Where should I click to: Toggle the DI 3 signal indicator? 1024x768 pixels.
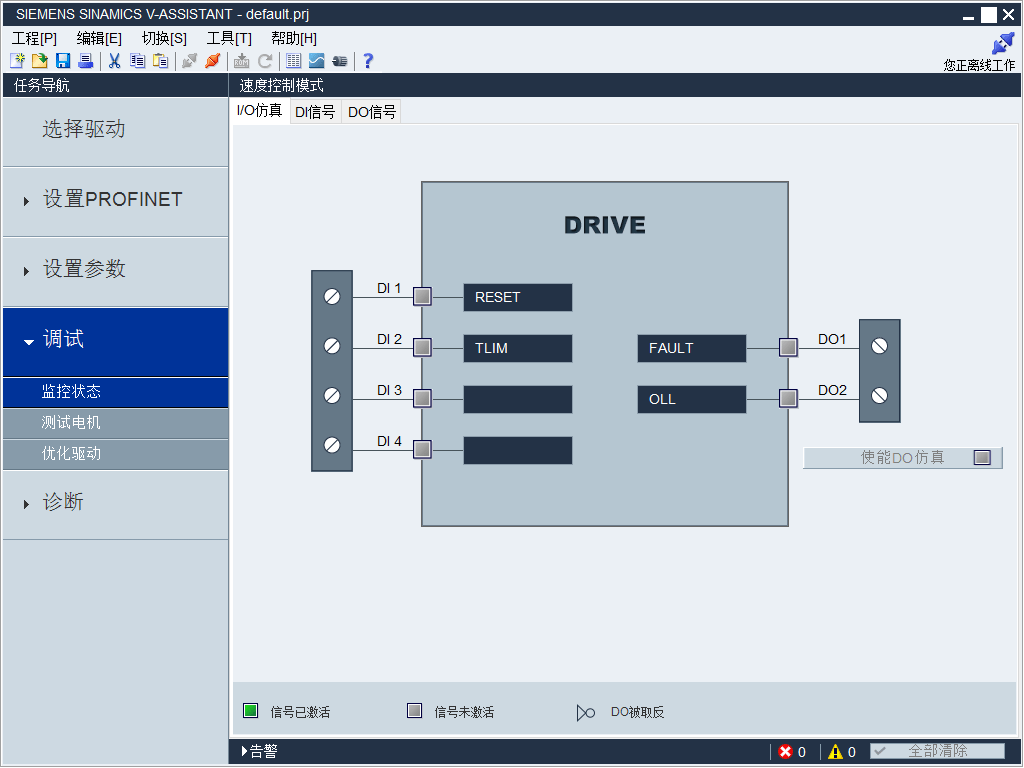tap(423, 398)
